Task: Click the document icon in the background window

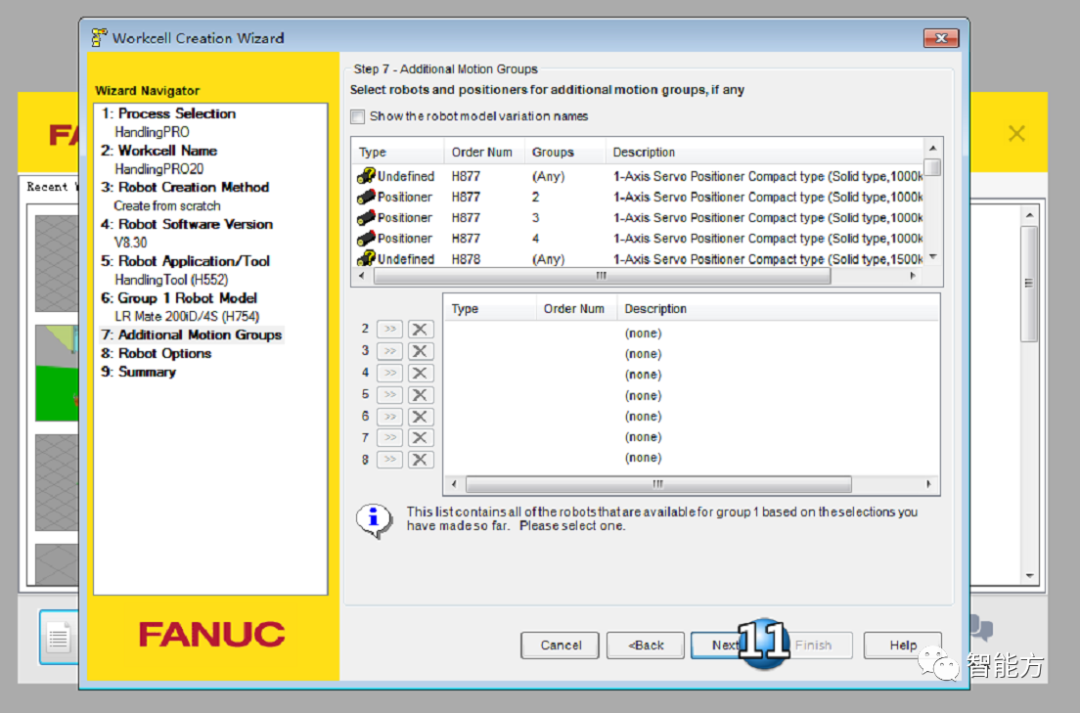Action: pyautogui.click(x=59, y=637)
